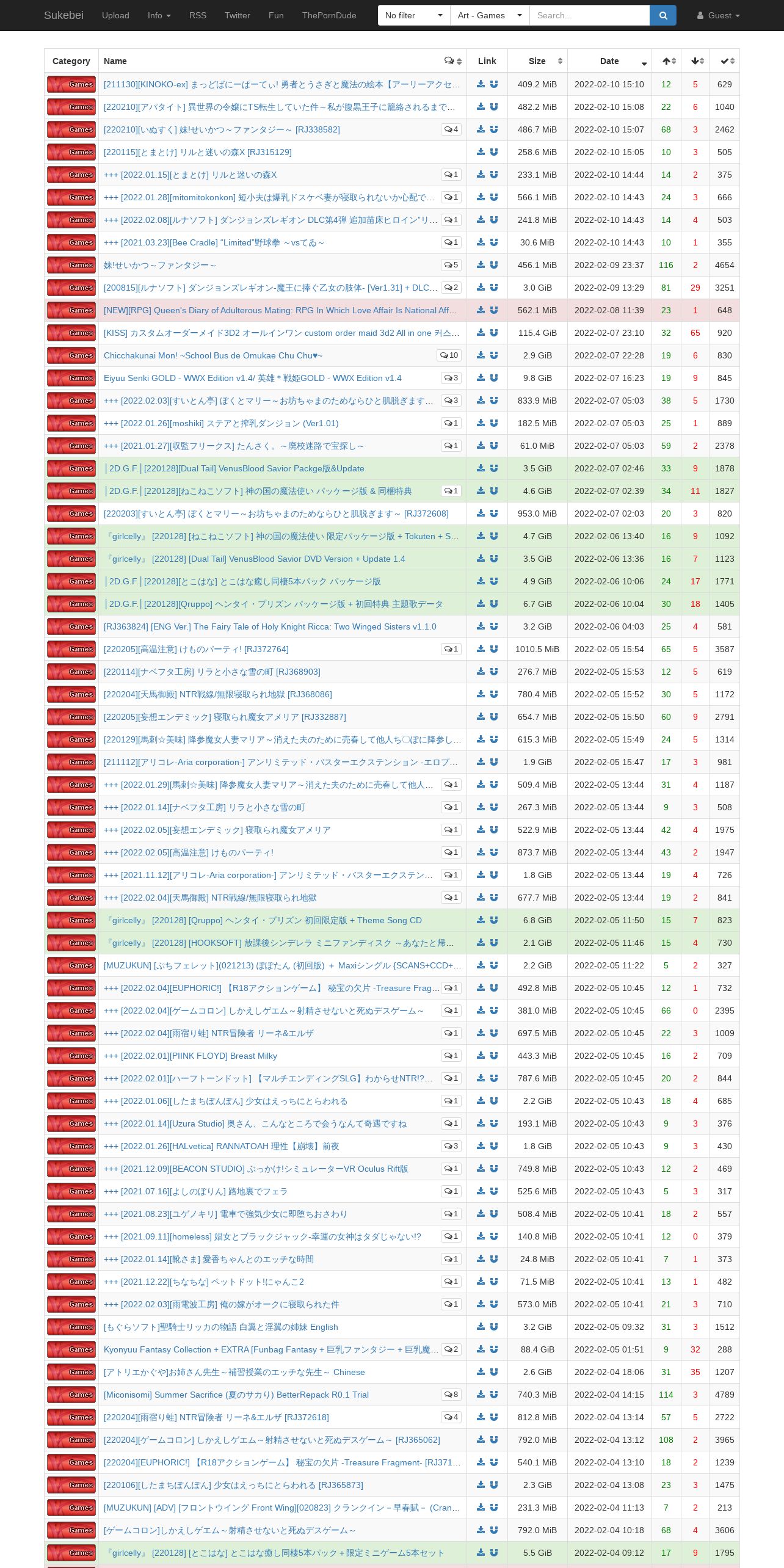
Task: Open the 10 comments badge on Chicchakunai Mon
Action: (449, 355)
